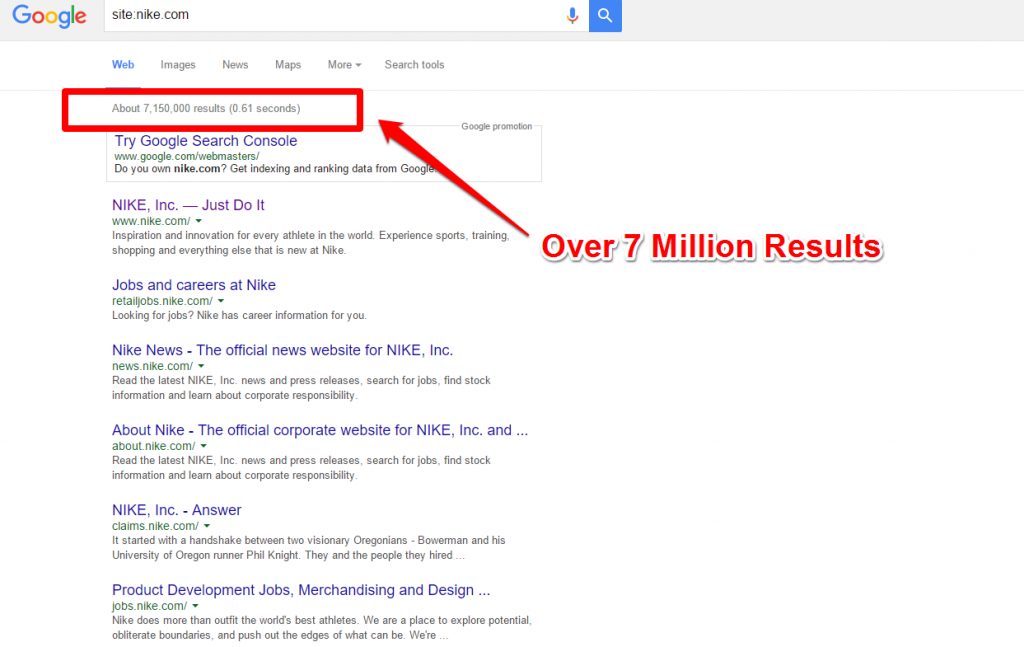Expand arrow next to news.nike.com/
Image resolution: width=1024 pixels, height=647 pixels.
coord(201,366)
